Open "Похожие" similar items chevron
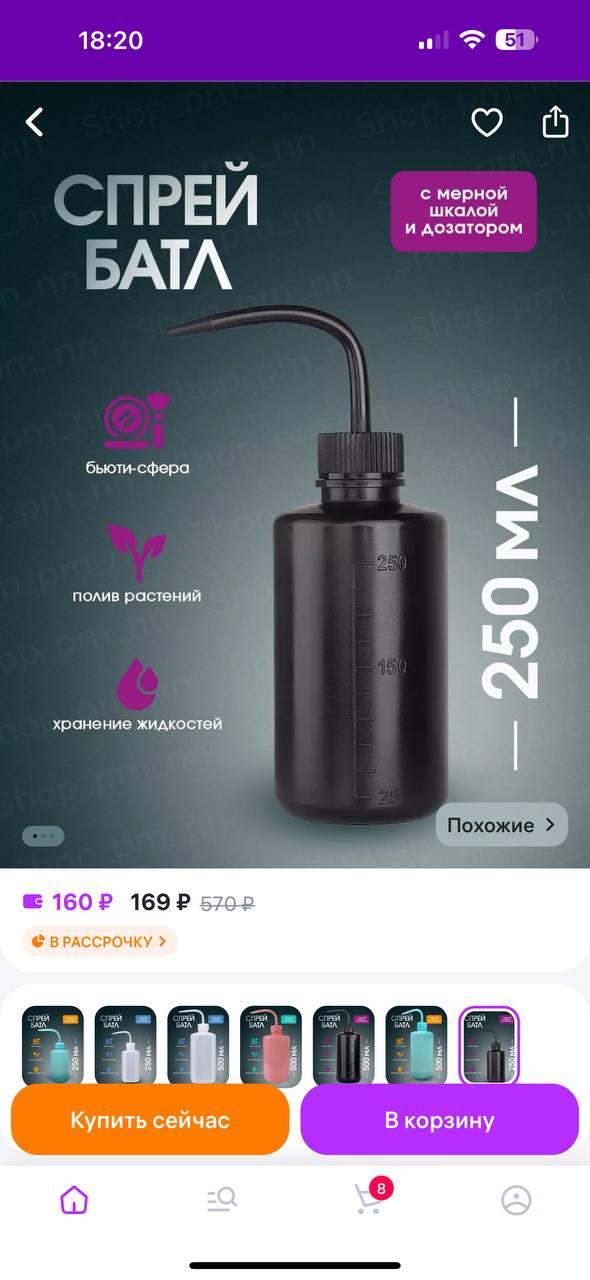This screenshot has width=590, height=1280. tap(501, 825)
